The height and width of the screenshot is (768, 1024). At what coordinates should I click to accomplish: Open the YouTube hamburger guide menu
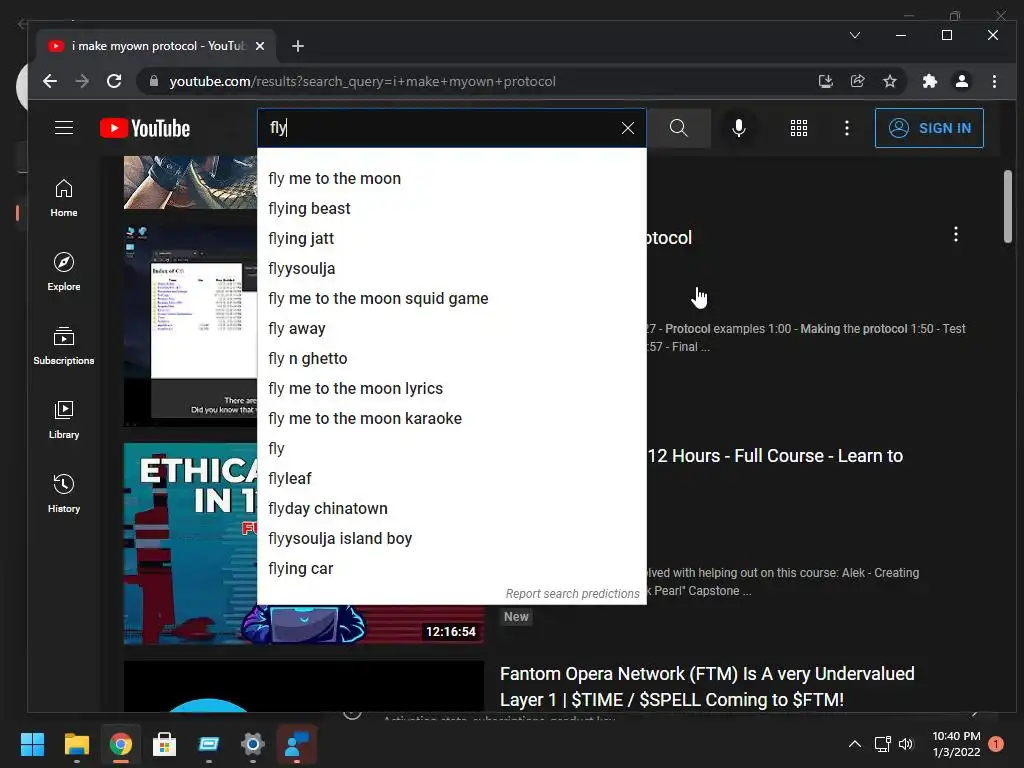click(x=63, y=128)
